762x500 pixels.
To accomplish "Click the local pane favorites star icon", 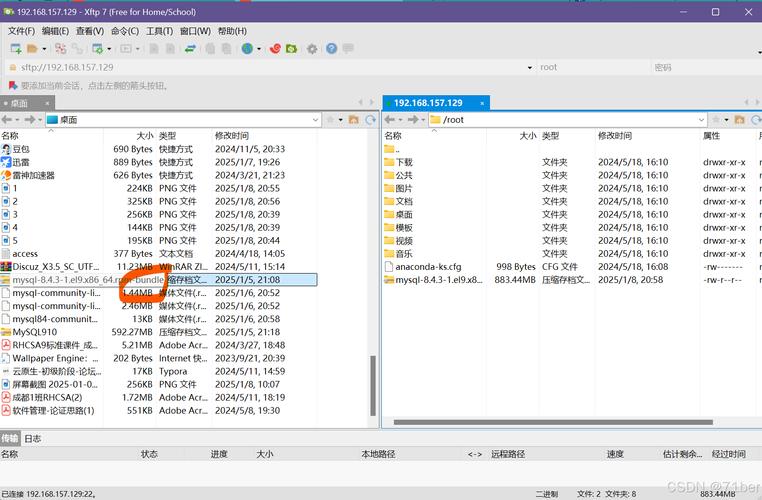I will 330,120.
